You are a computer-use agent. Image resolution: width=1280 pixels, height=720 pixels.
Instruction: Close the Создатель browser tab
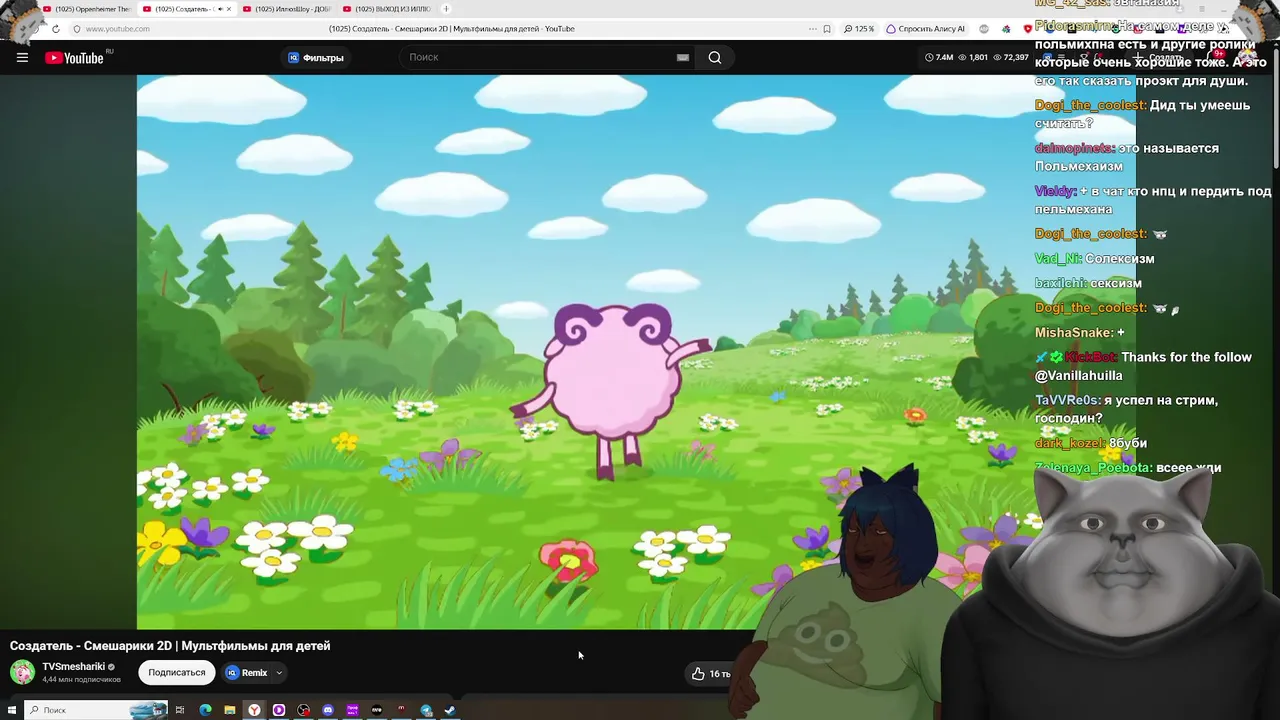pos(228,9)
